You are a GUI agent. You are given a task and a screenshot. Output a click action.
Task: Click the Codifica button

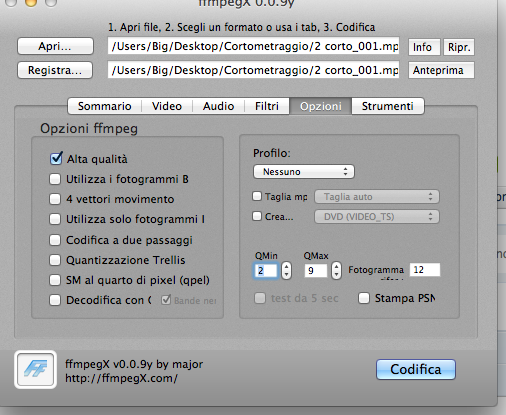[416, 369]
